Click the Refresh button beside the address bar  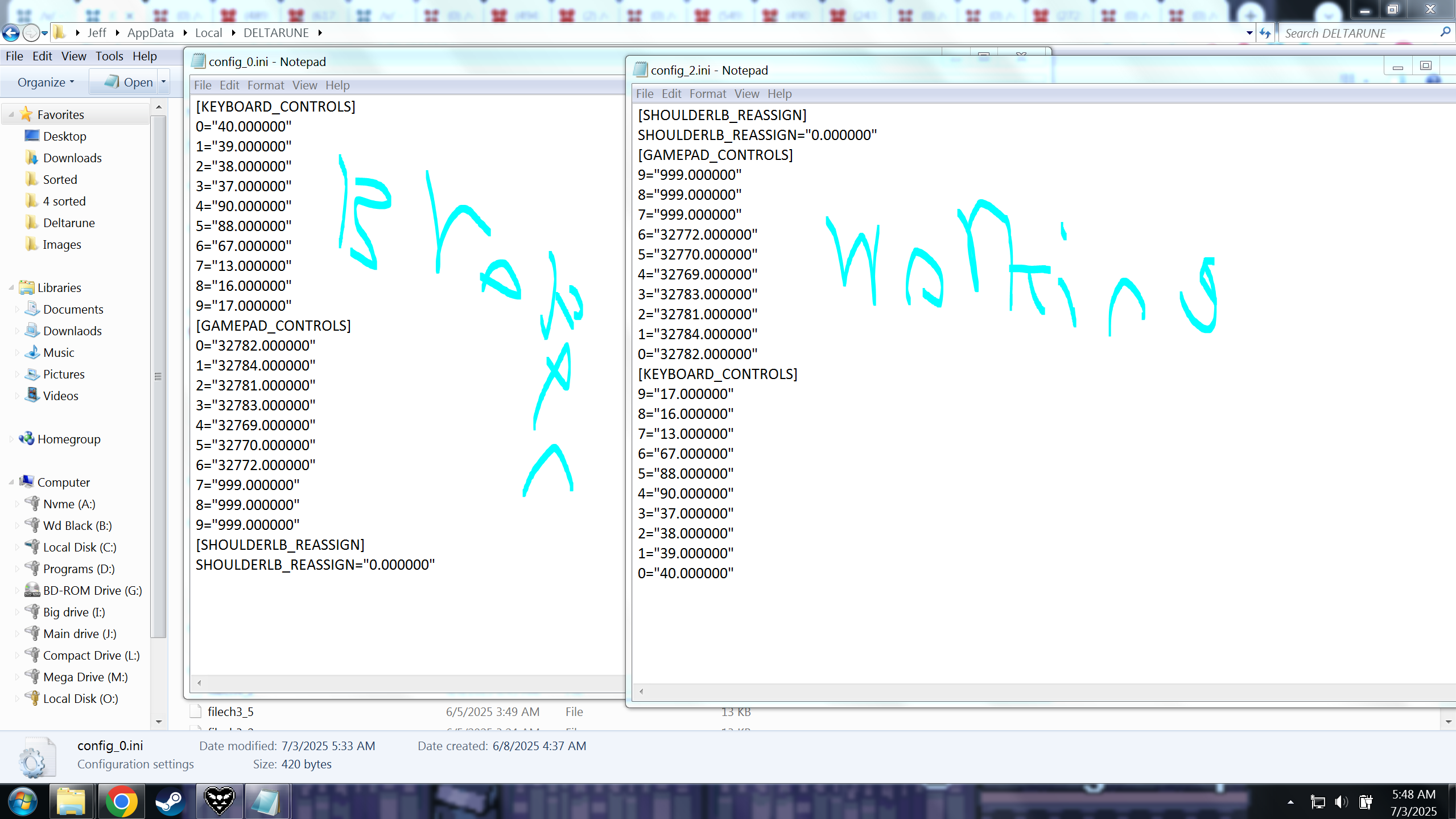[1265, 33]
